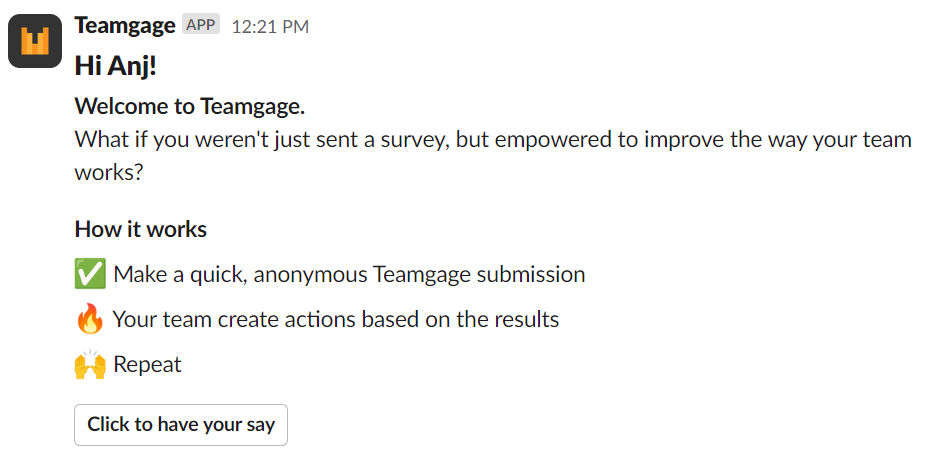
Task: Click the word 'results' in the second step
Action: click(526, 320)
